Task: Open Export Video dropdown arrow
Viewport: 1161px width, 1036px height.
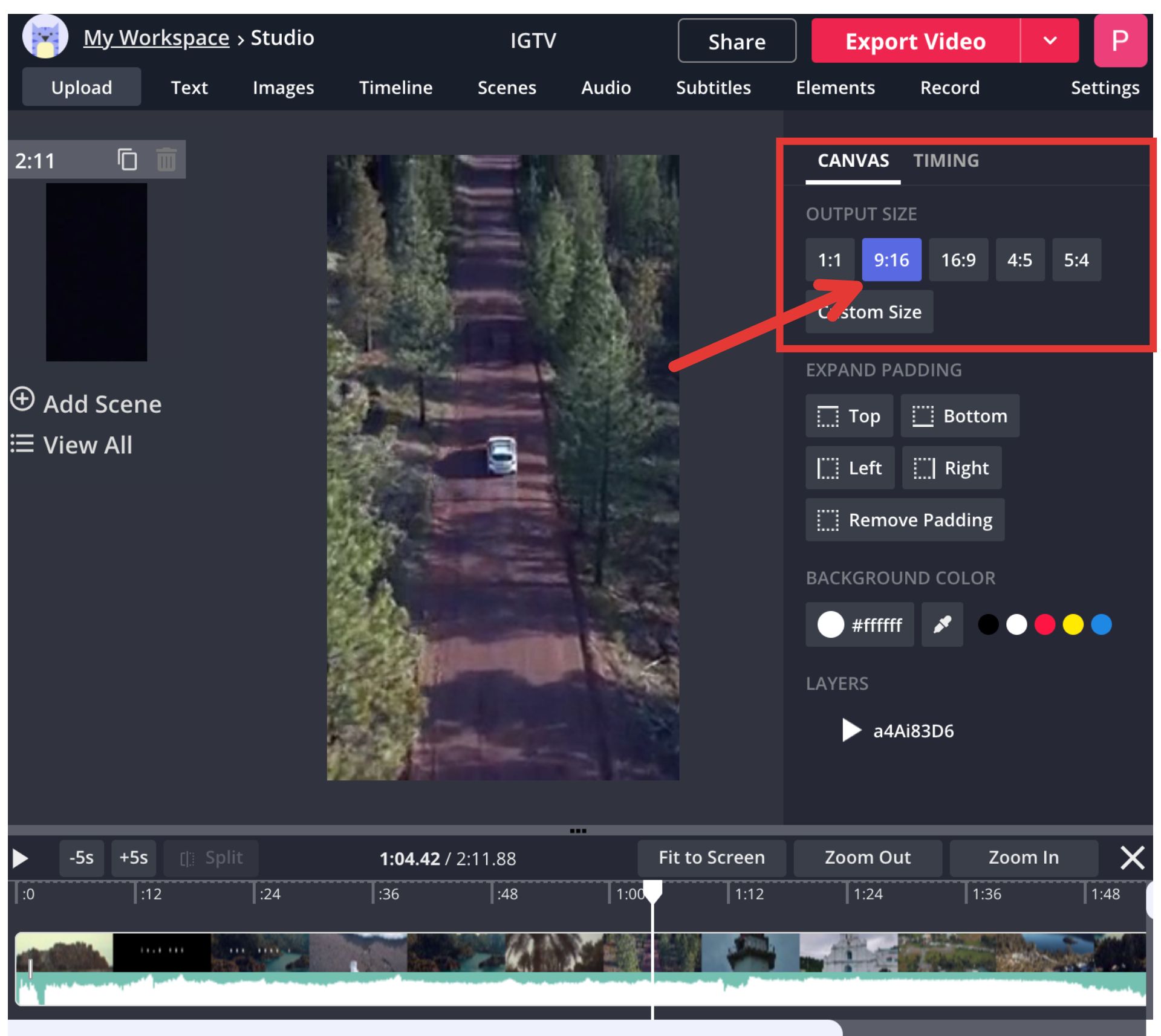Action: click(x=1050, y=41)
